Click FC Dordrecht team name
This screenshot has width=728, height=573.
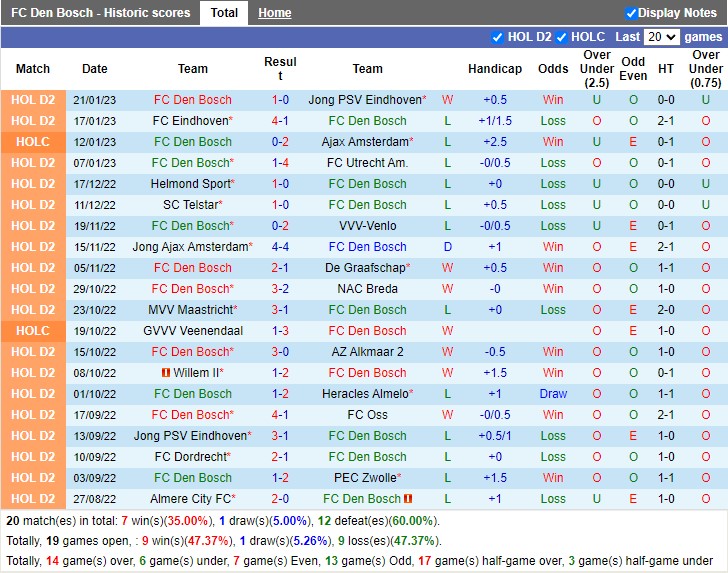click(191, 457)
